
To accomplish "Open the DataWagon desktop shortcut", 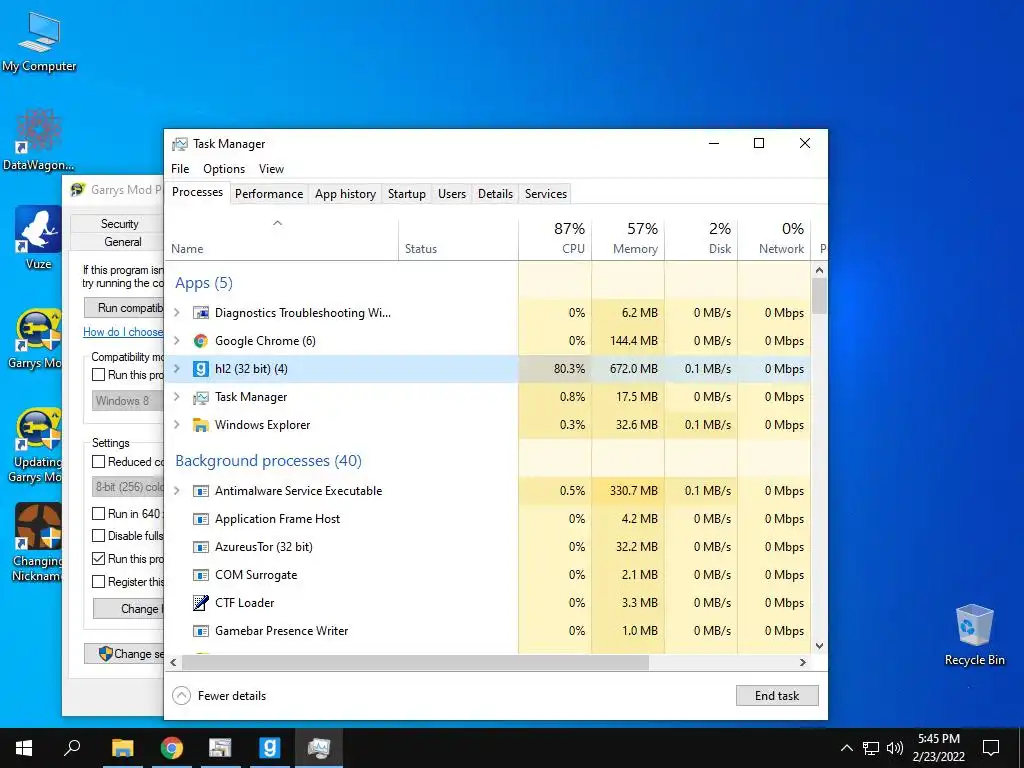I will click(x=39, y=140).
